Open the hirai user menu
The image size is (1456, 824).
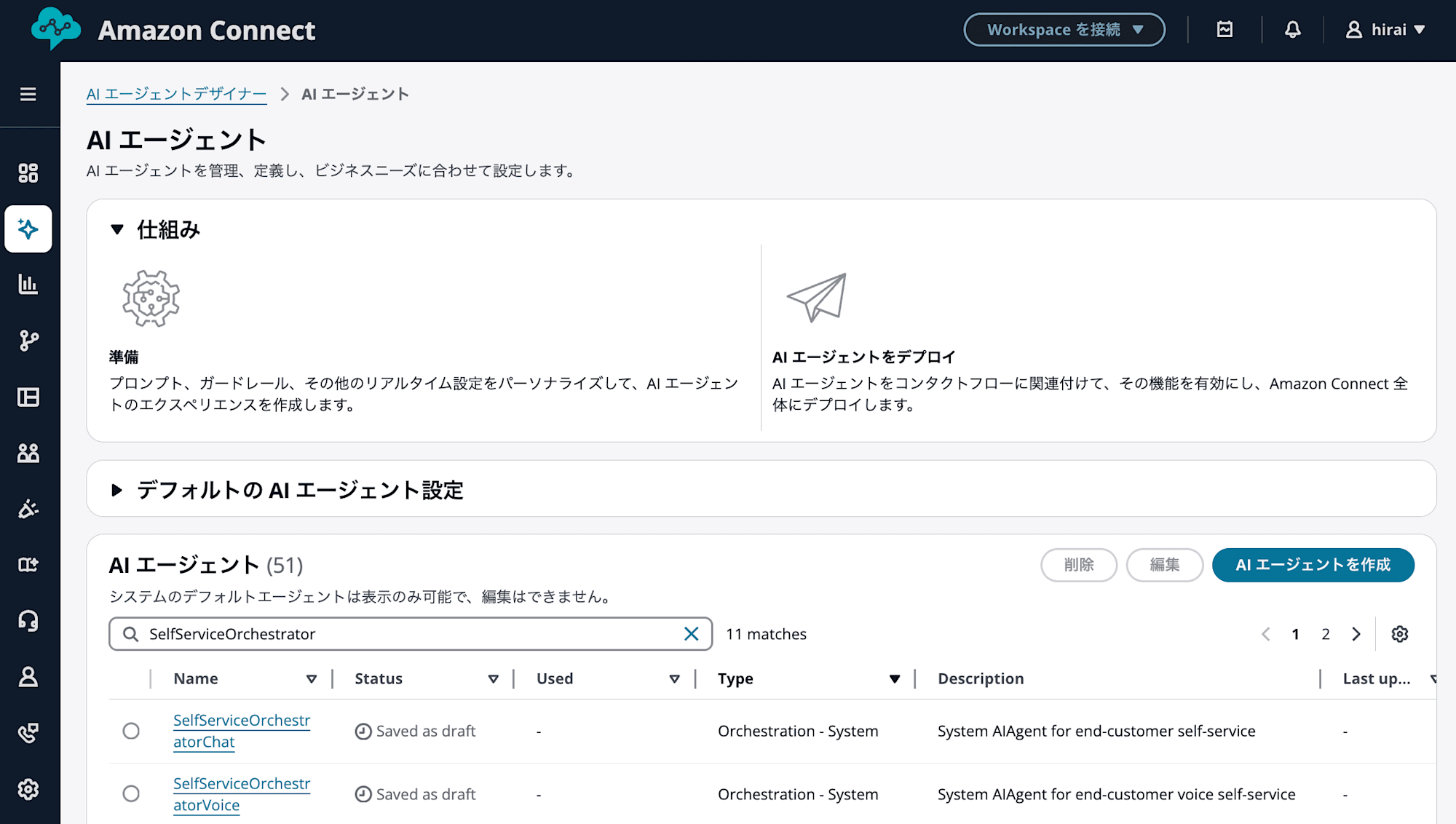1385,30
